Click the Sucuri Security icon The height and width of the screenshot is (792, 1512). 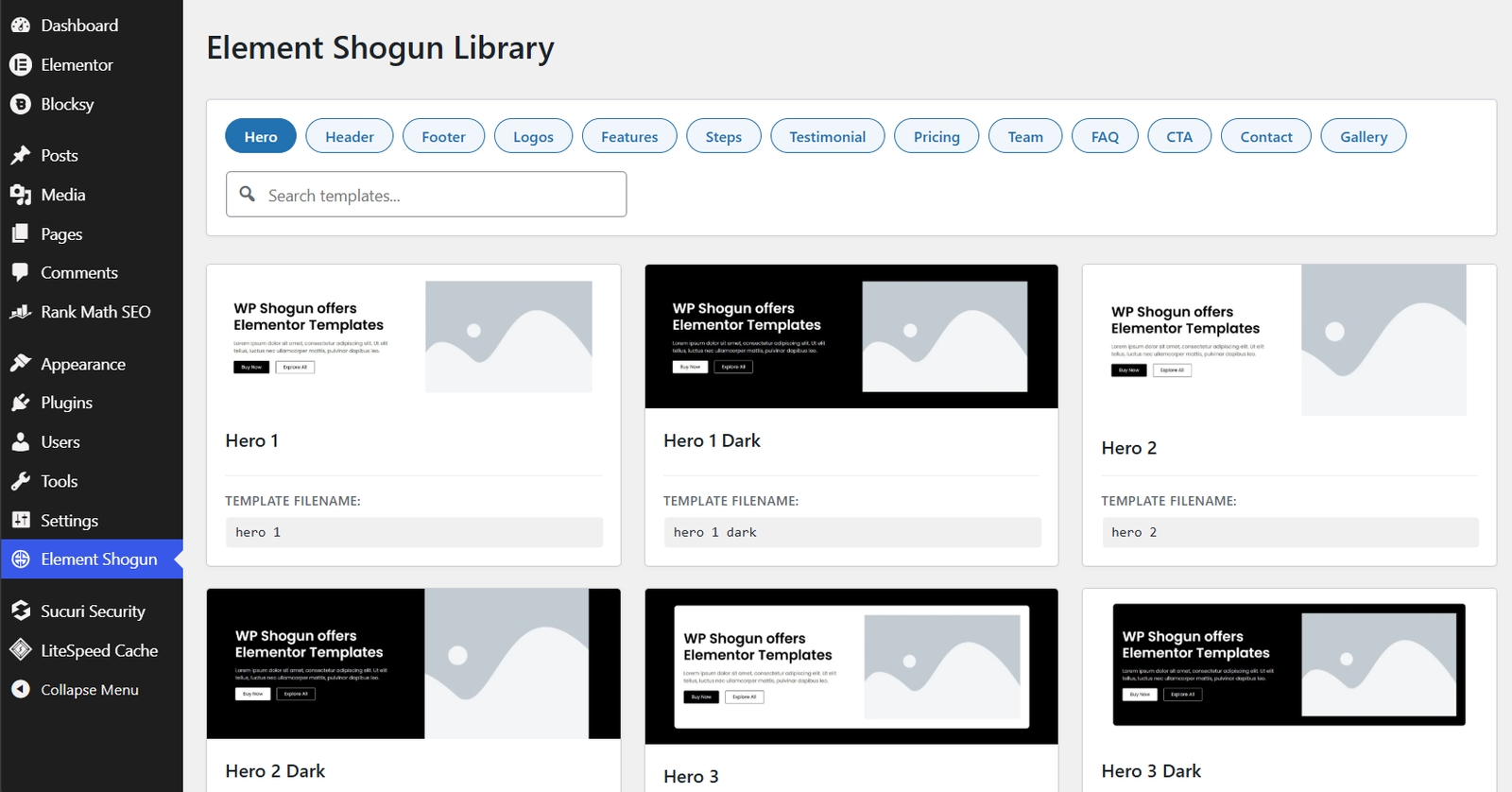[x=21, y=611]
